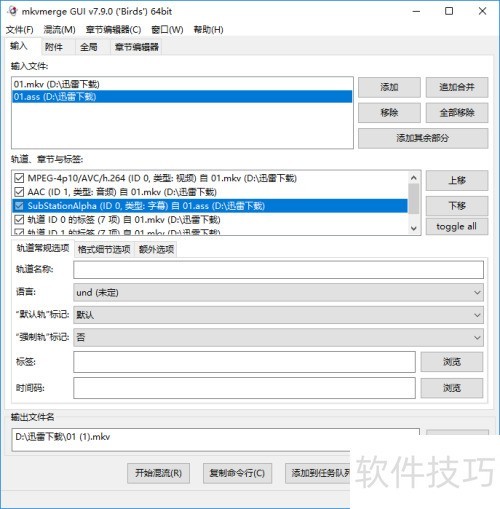Click the 移除 button
500x509 pixels.
coord(389,113)
